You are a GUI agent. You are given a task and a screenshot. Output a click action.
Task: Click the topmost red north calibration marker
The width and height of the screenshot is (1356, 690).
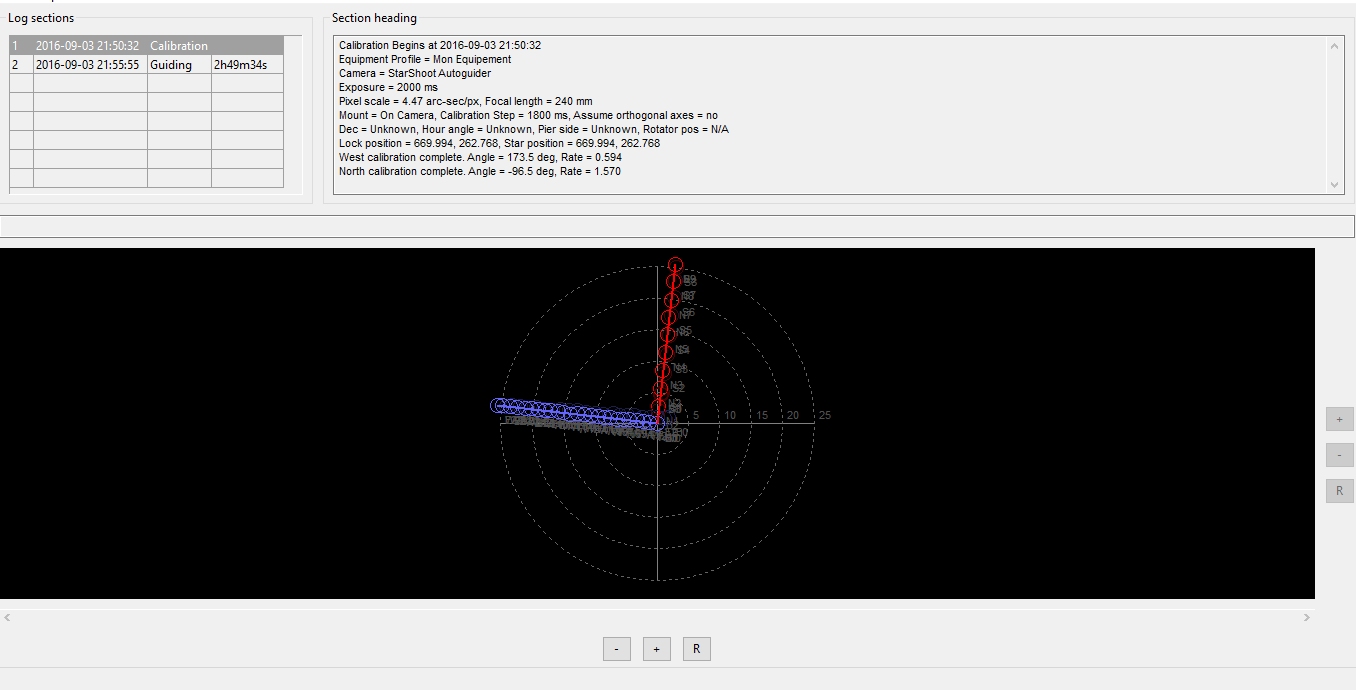coord(675,264)
